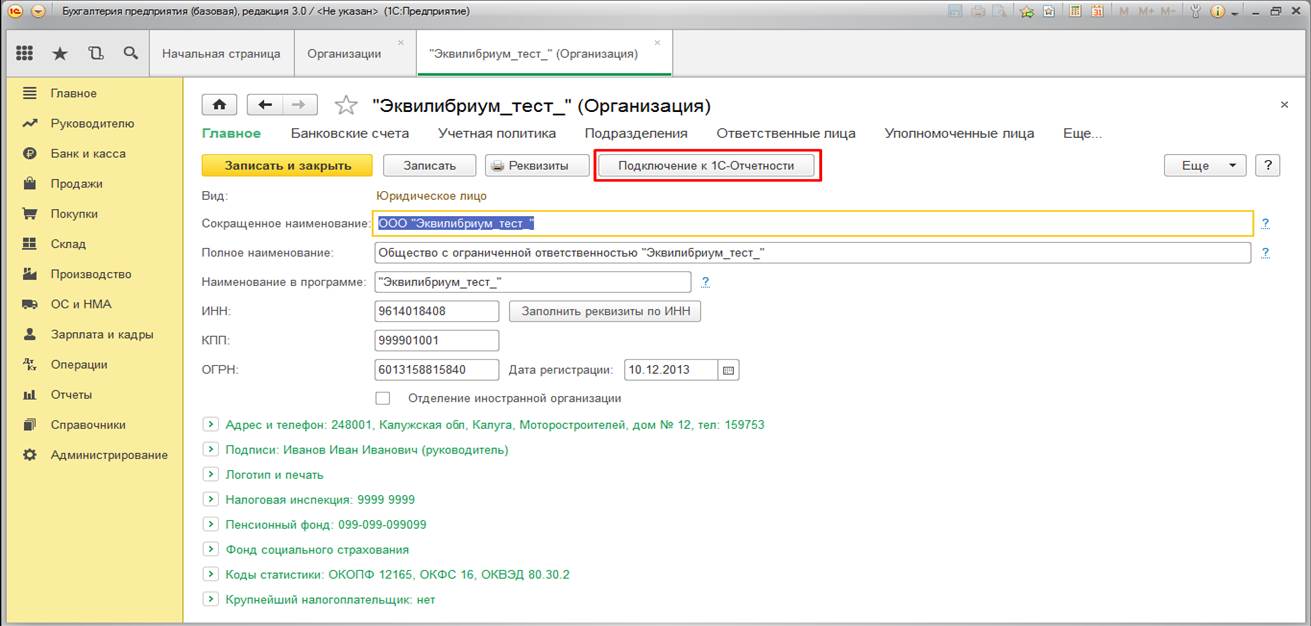Click the ИНН input field

pyautogui.click(x=436, y=311)
